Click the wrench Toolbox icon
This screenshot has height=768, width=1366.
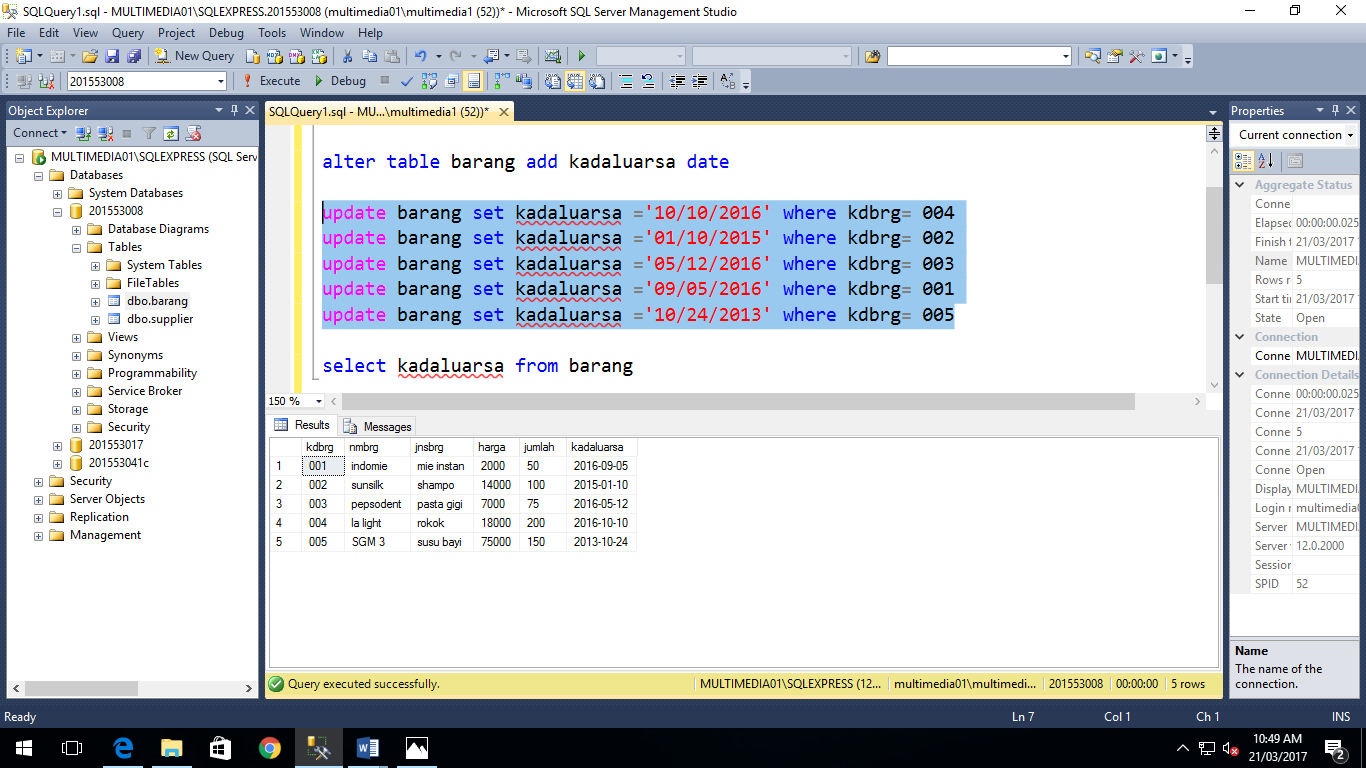(x=1137, y=56)
